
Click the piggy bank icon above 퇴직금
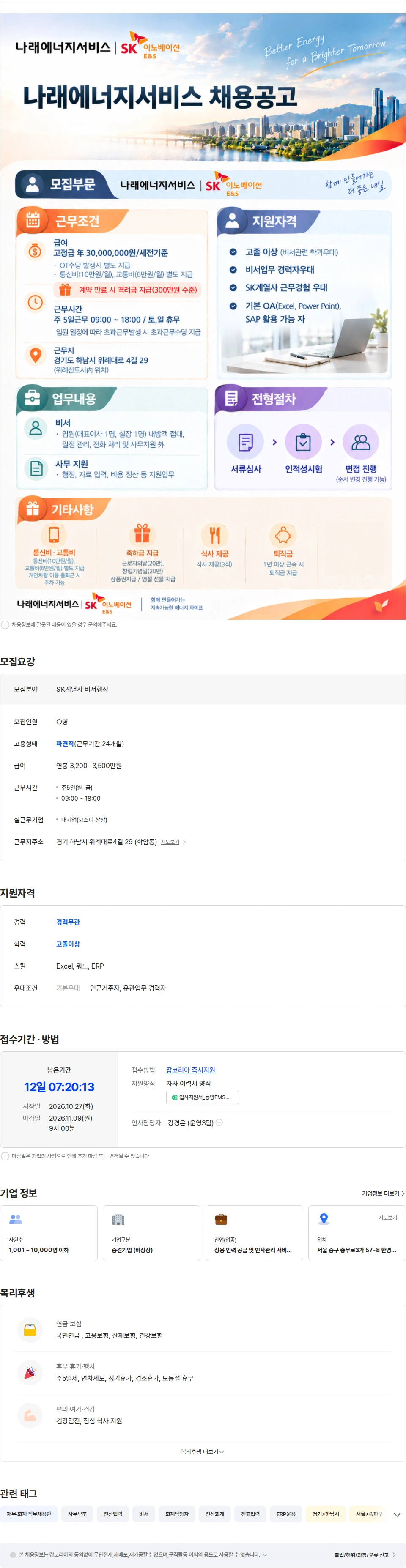point(283,535)
